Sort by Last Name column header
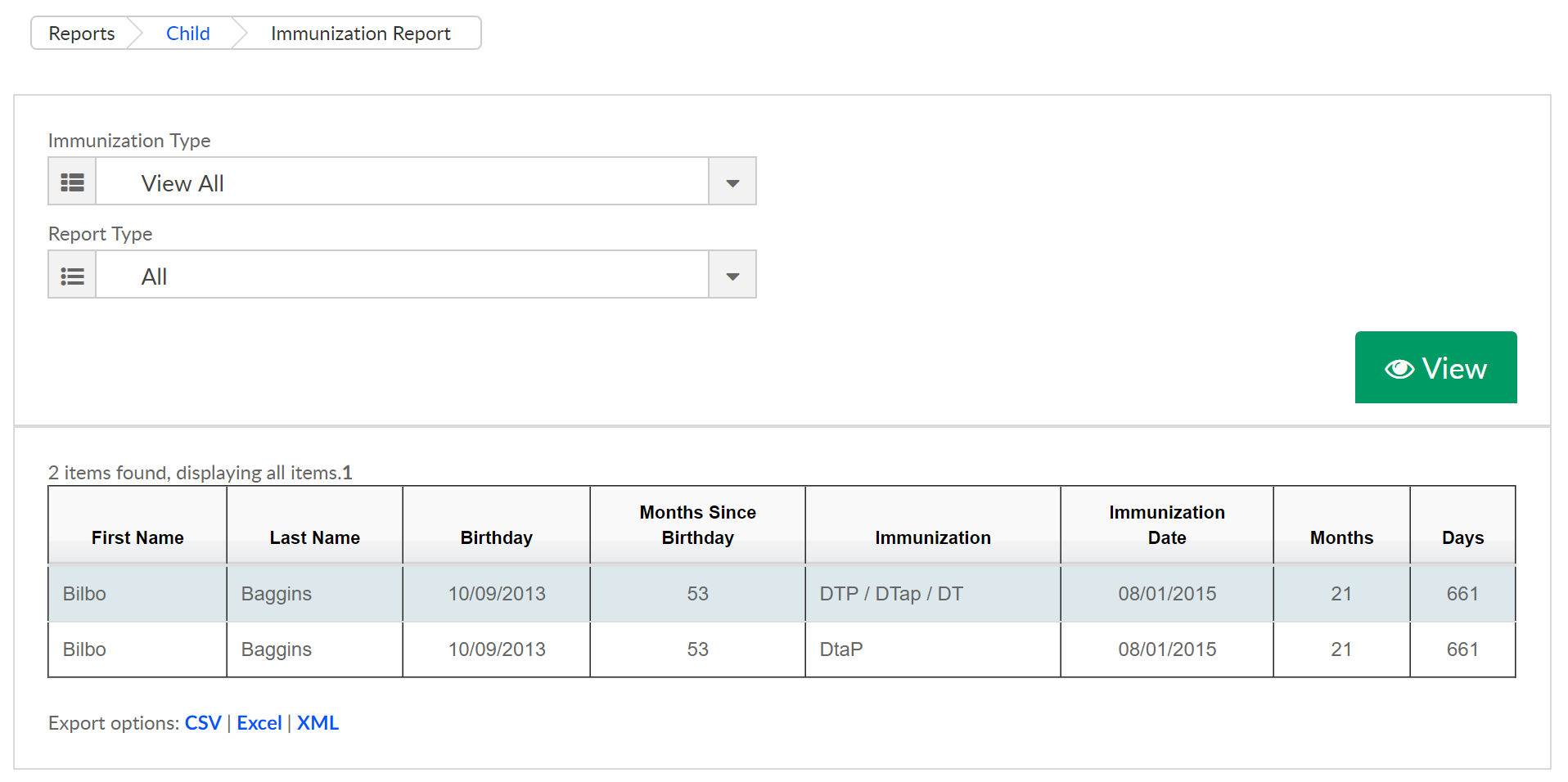The height and width of the screenshot is (782, 1568). [314, 537]
